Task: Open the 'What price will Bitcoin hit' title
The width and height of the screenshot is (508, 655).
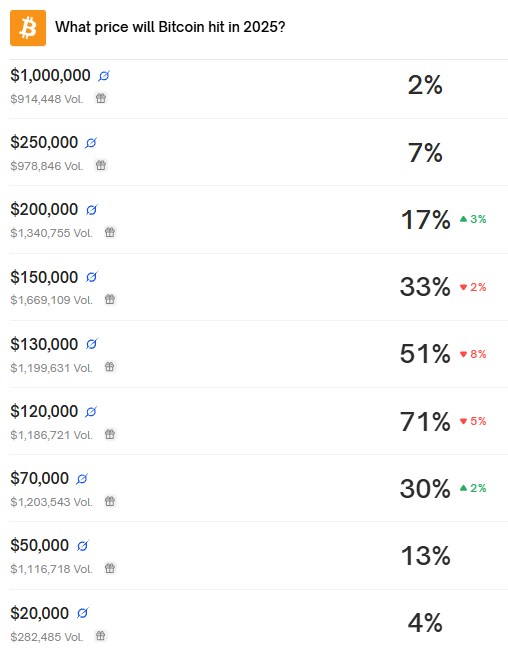Action: [170, 27]
